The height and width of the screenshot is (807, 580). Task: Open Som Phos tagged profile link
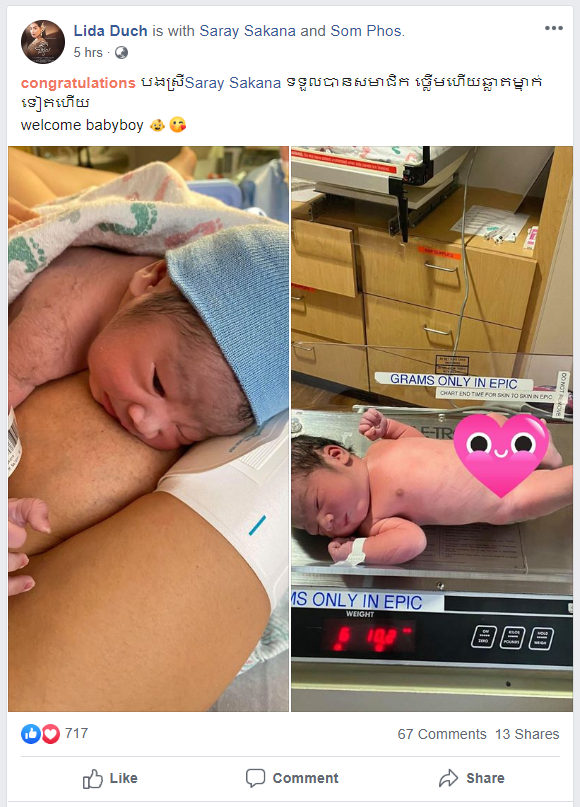[x=366, y=31]
